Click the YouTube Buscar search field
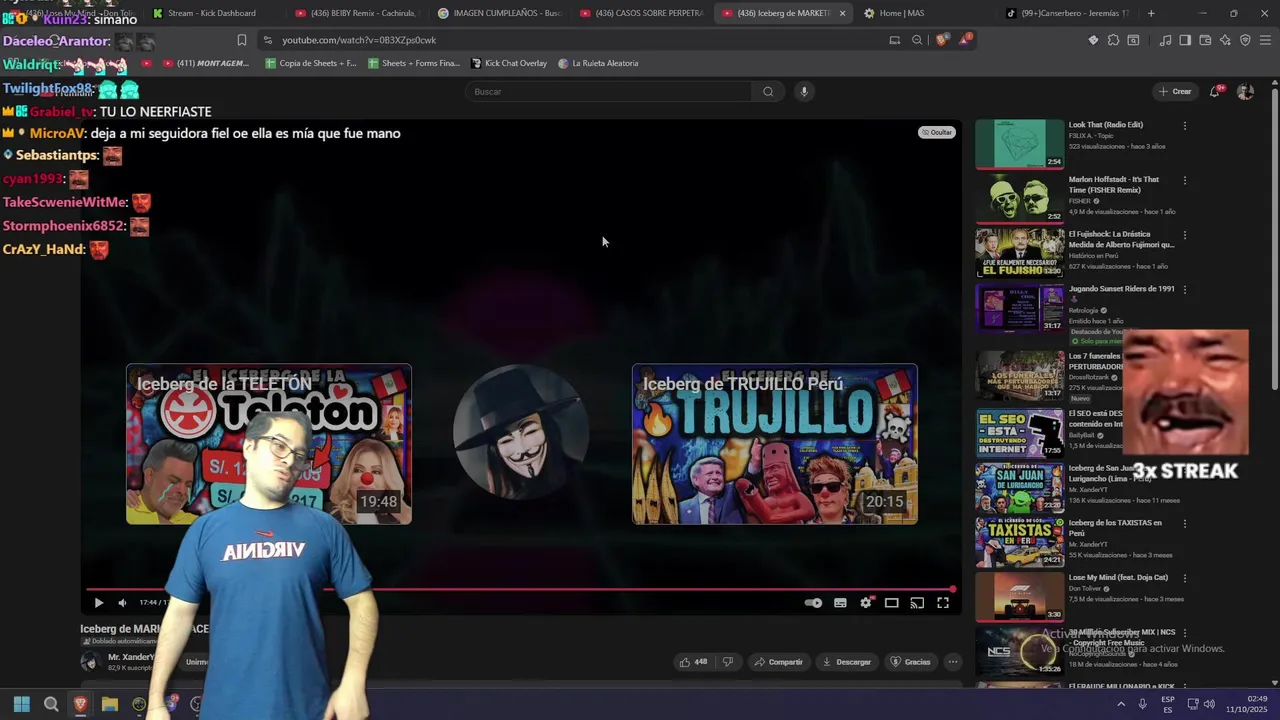This screenshot has height=720, width=1280. (610, 91)
